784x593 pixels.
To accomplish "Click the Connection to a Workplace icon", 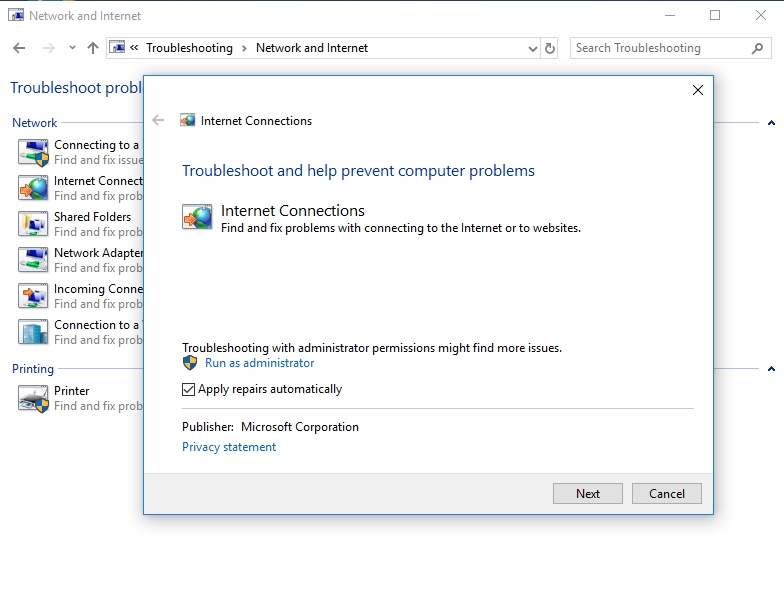I will click(33, 332).
